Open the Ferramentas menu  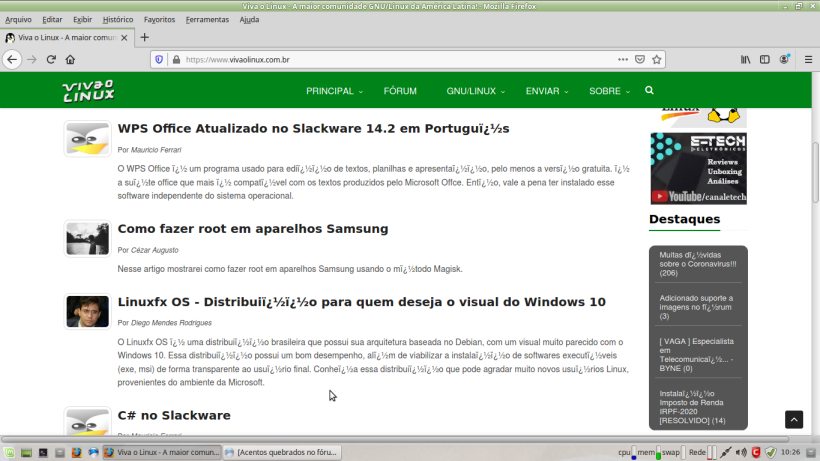[207, 19]
